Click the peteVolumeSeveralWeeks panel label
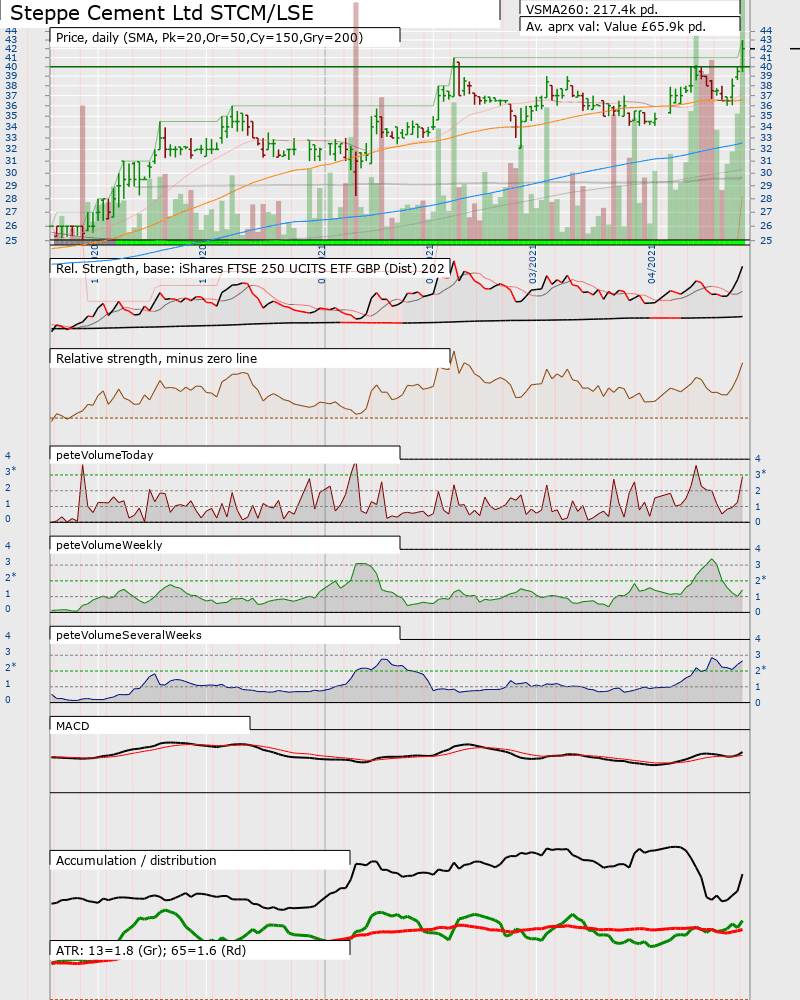Screen dimensions: 800x1000 tap(129, 635)
